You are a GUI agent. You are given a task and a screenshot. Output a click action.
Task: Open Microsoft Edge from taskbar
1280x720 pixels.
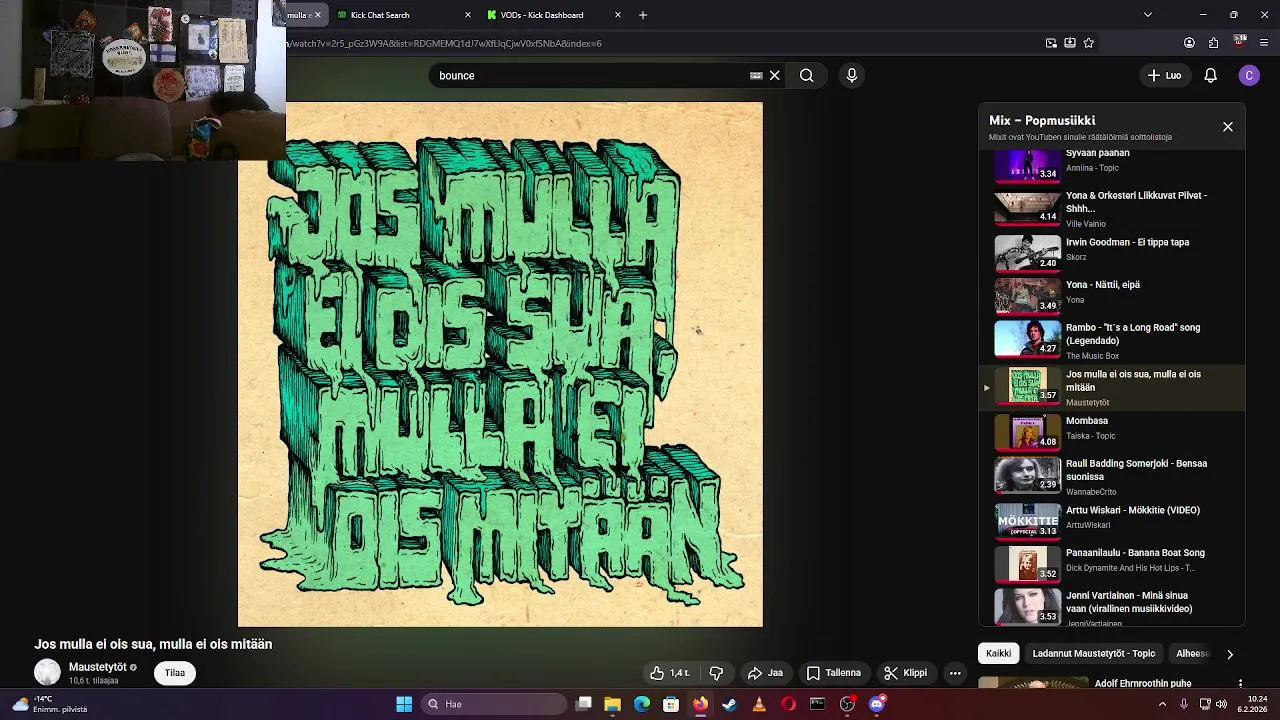coord(642,704)
